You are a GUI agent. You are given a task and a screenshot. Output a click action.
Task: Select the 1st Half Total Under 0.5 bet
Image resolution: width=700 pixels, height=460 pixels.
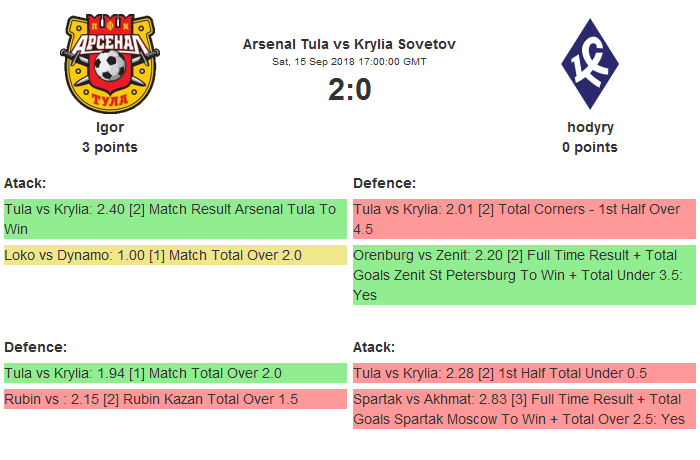524,373
